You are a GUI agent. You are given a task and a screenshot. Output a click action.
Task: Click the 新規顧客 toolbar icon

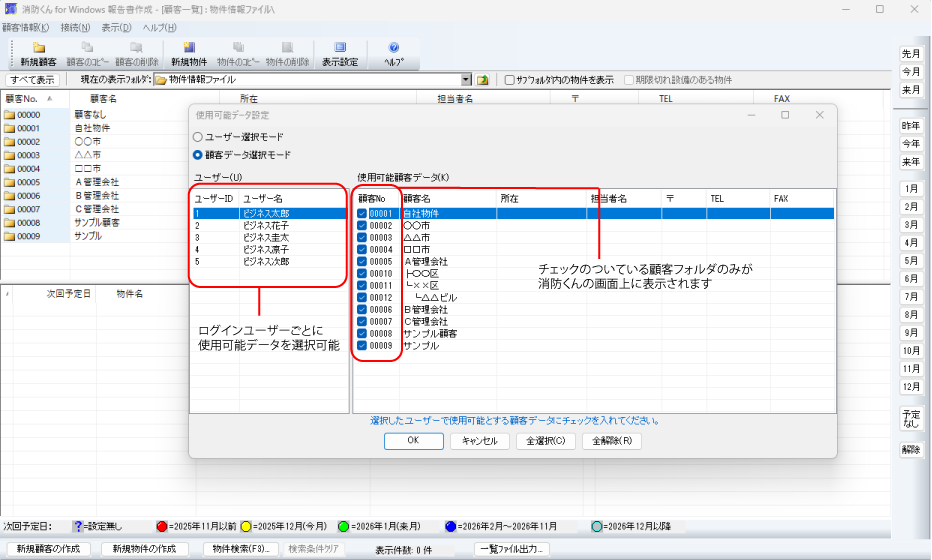(39, 52)
